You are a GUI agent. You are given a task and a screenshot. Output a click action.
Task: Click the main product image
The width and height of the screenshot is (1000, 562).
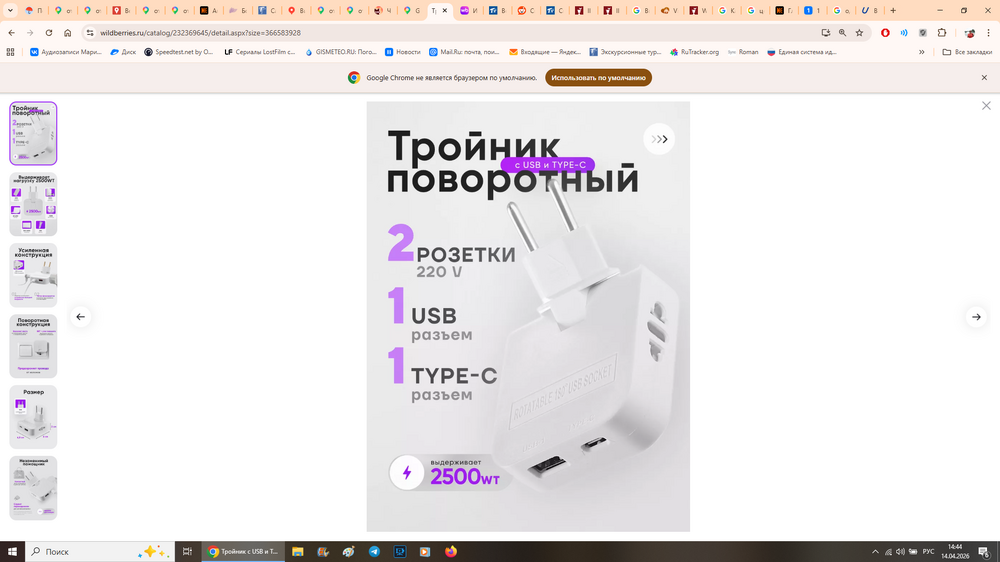coord(528,316)
